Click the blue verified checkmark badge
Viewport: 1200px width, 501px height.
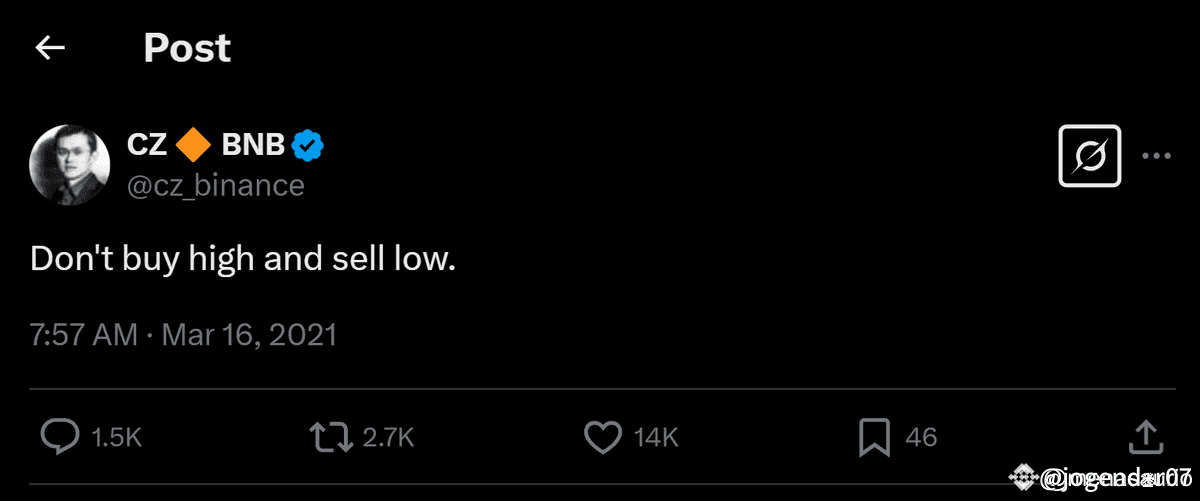(x=308, y=146)
